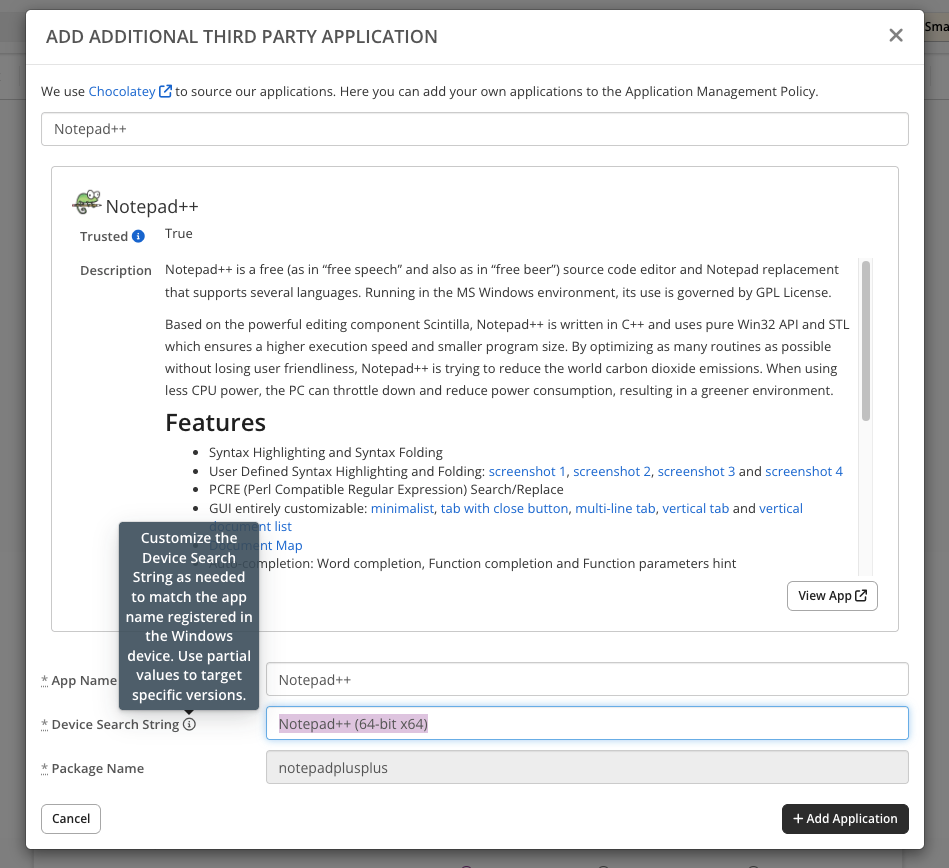Open the screenshot 2 link
Image resolution: width=949 pixels, height=868 pixels.
coord(612,471)
